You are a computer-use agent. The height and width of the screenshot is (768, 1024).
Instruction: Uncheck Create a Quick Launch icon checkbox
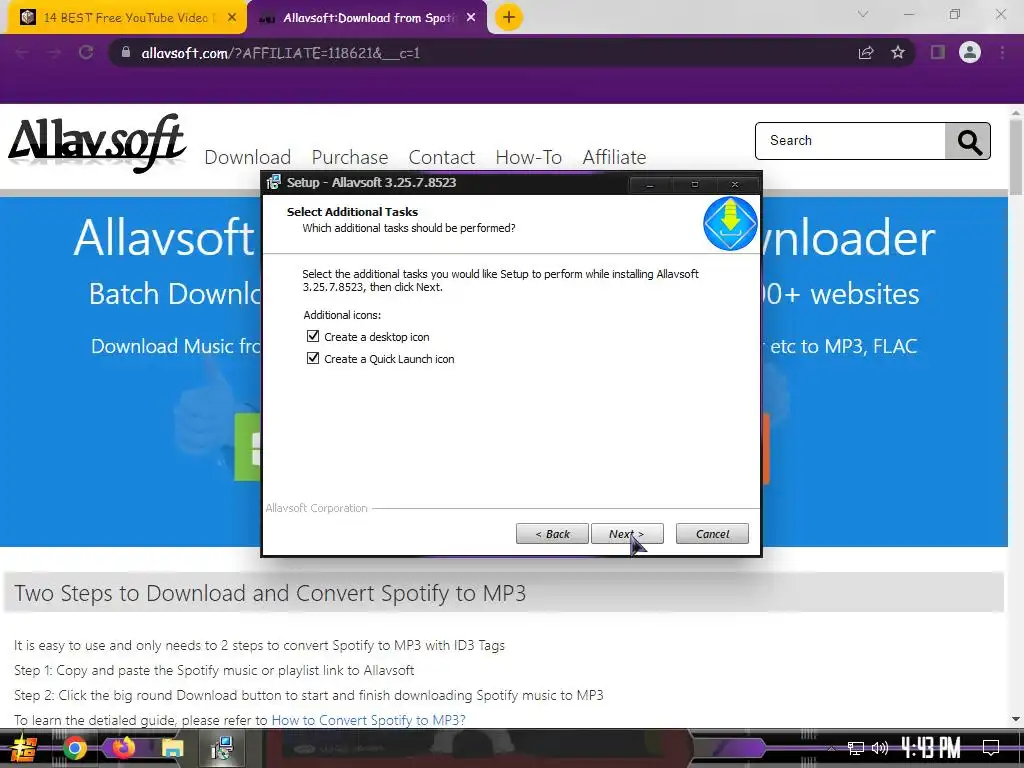(x=313, y=359)
